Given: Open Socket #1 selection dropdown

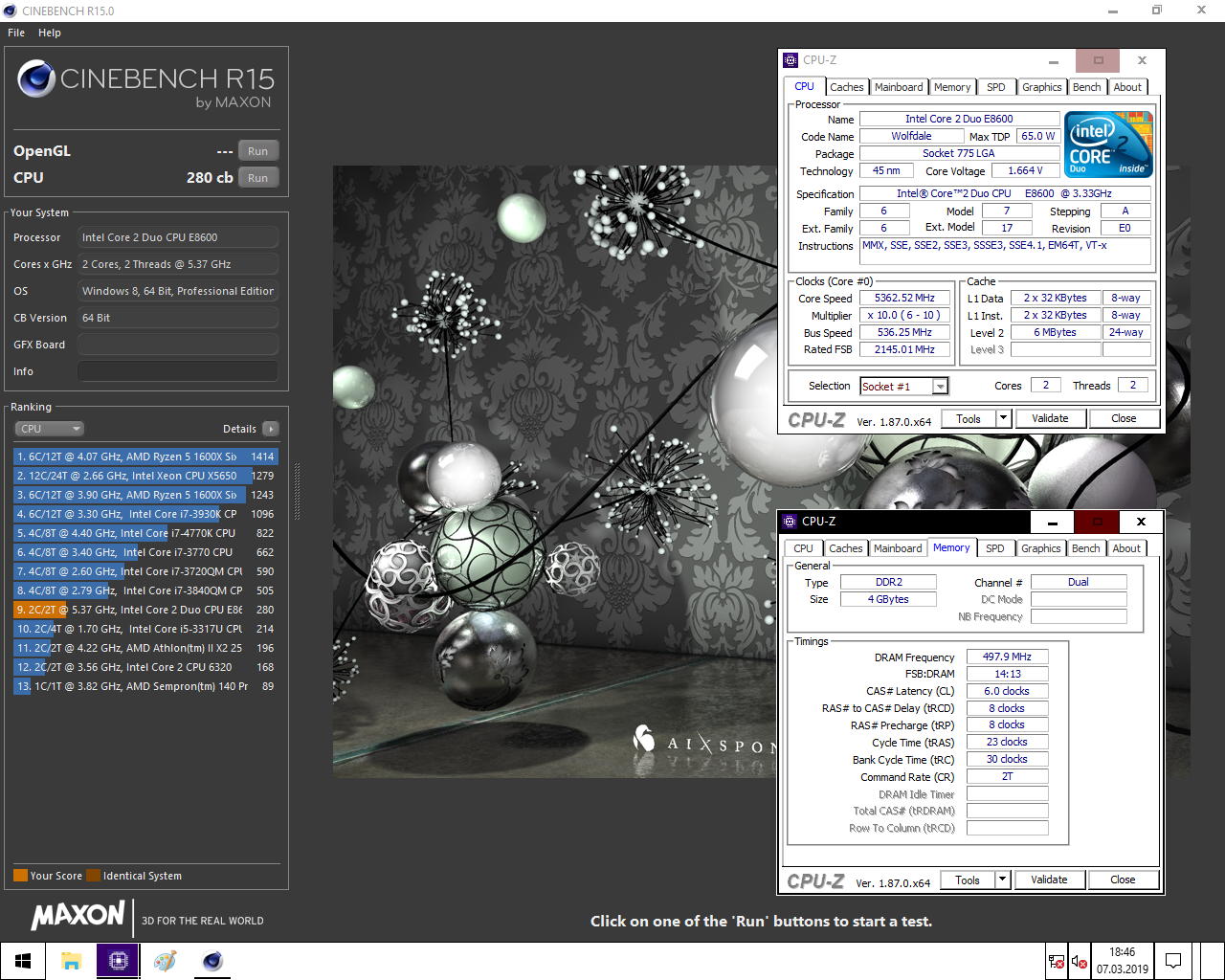Looking at the screenshot, I should coord(941,387).
